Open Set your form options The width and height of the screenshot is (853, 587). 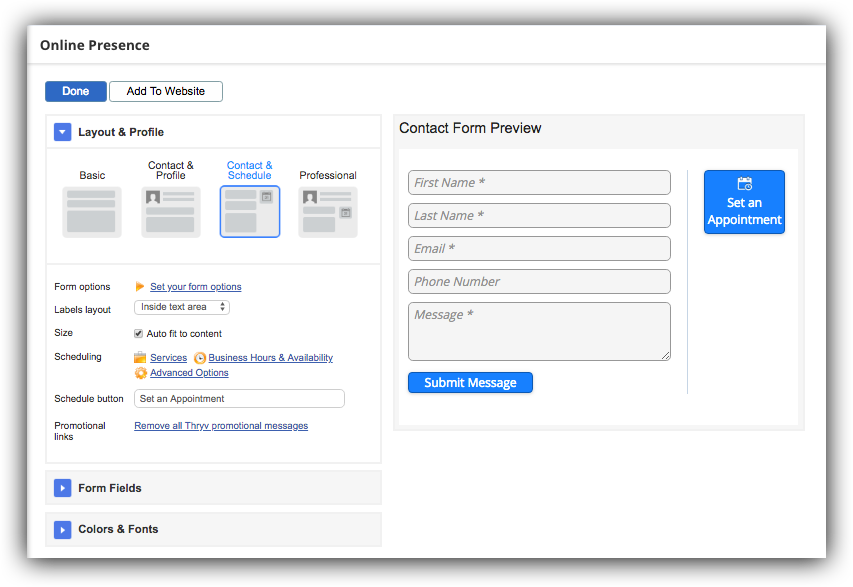pos(195,286)
